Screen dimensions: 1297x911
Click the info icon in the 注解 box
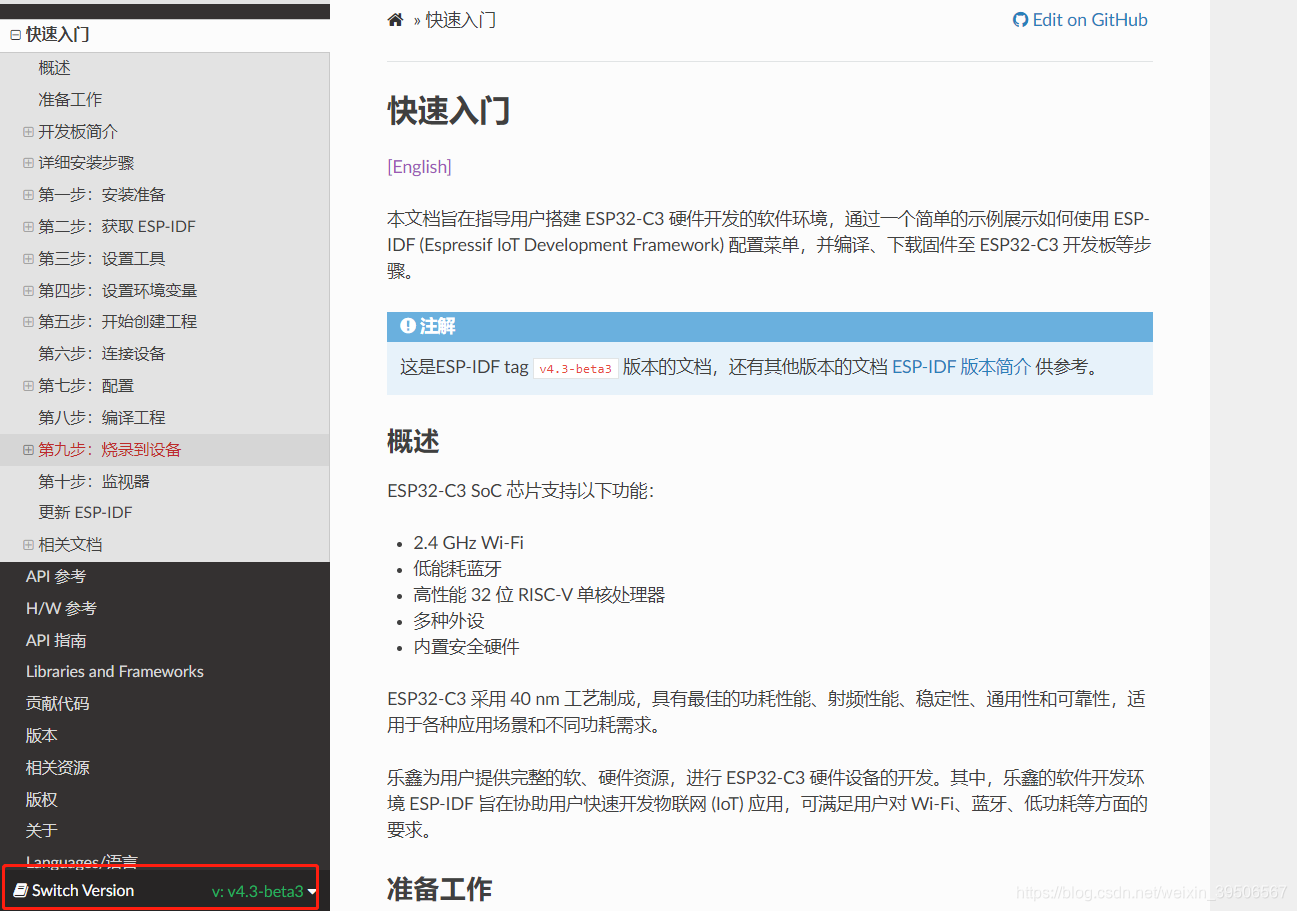406,325
